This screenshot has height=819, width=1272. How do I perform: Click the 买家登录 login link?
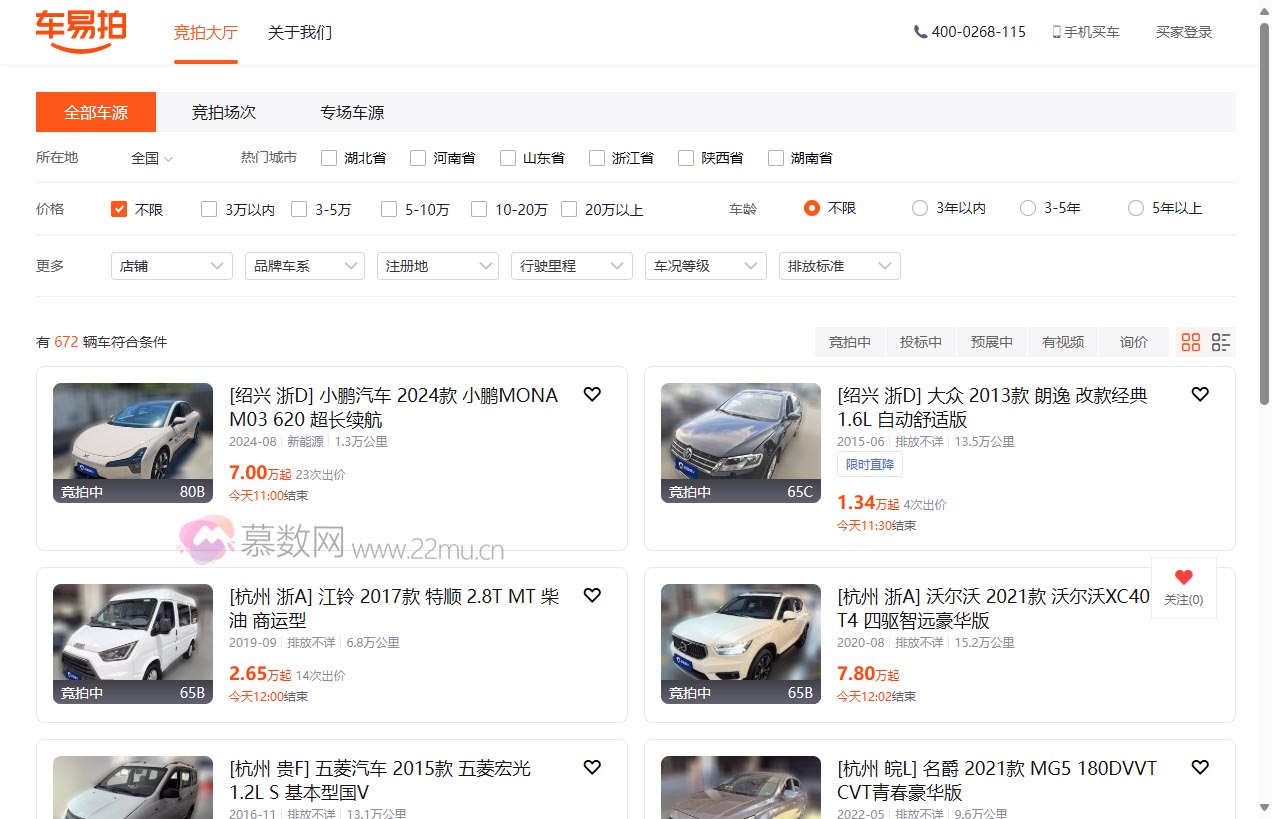[1183, 31]
